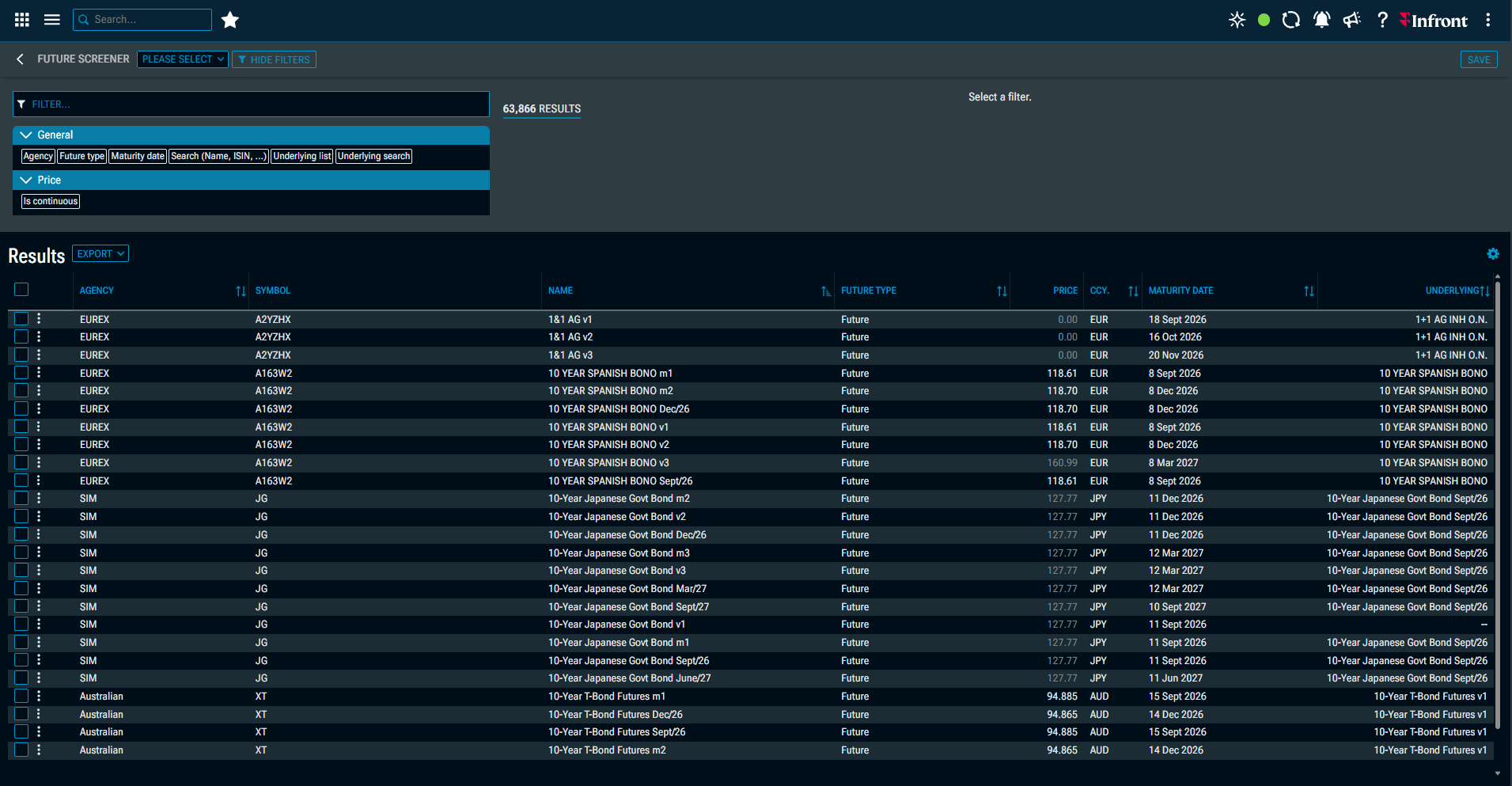The height and width of the screenshot is (786, 1512).
Task: Click the Infront logo
Action: tap(1434, 21)
